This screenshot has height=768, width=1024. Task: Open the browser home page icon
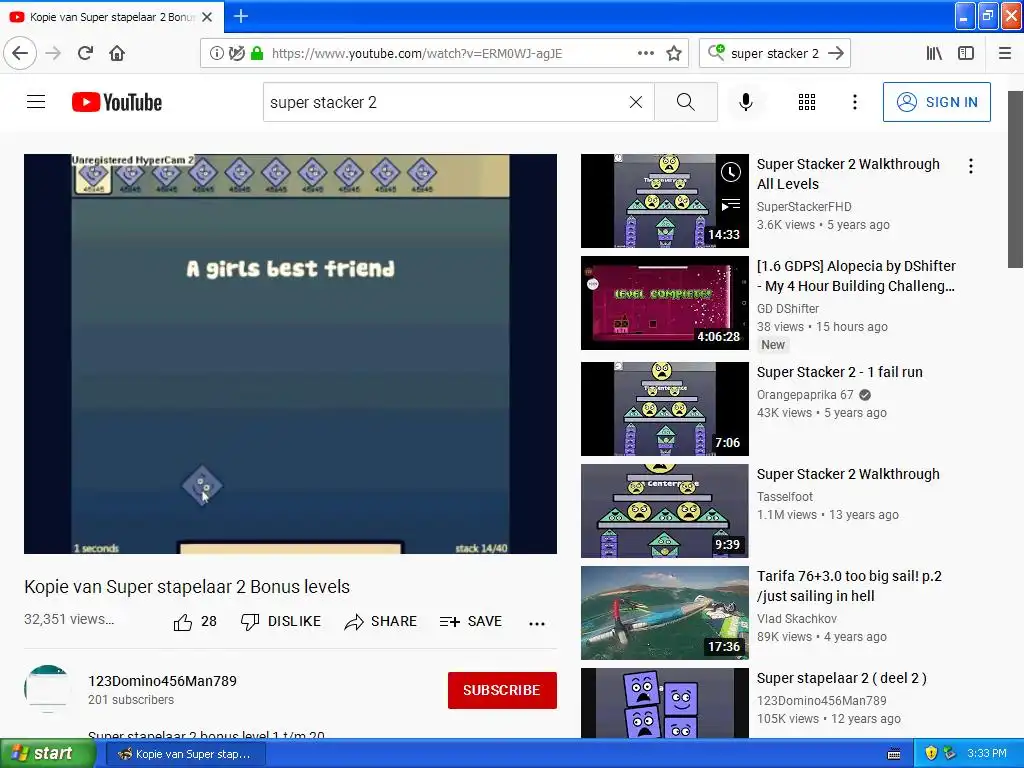tap(117, 54)
